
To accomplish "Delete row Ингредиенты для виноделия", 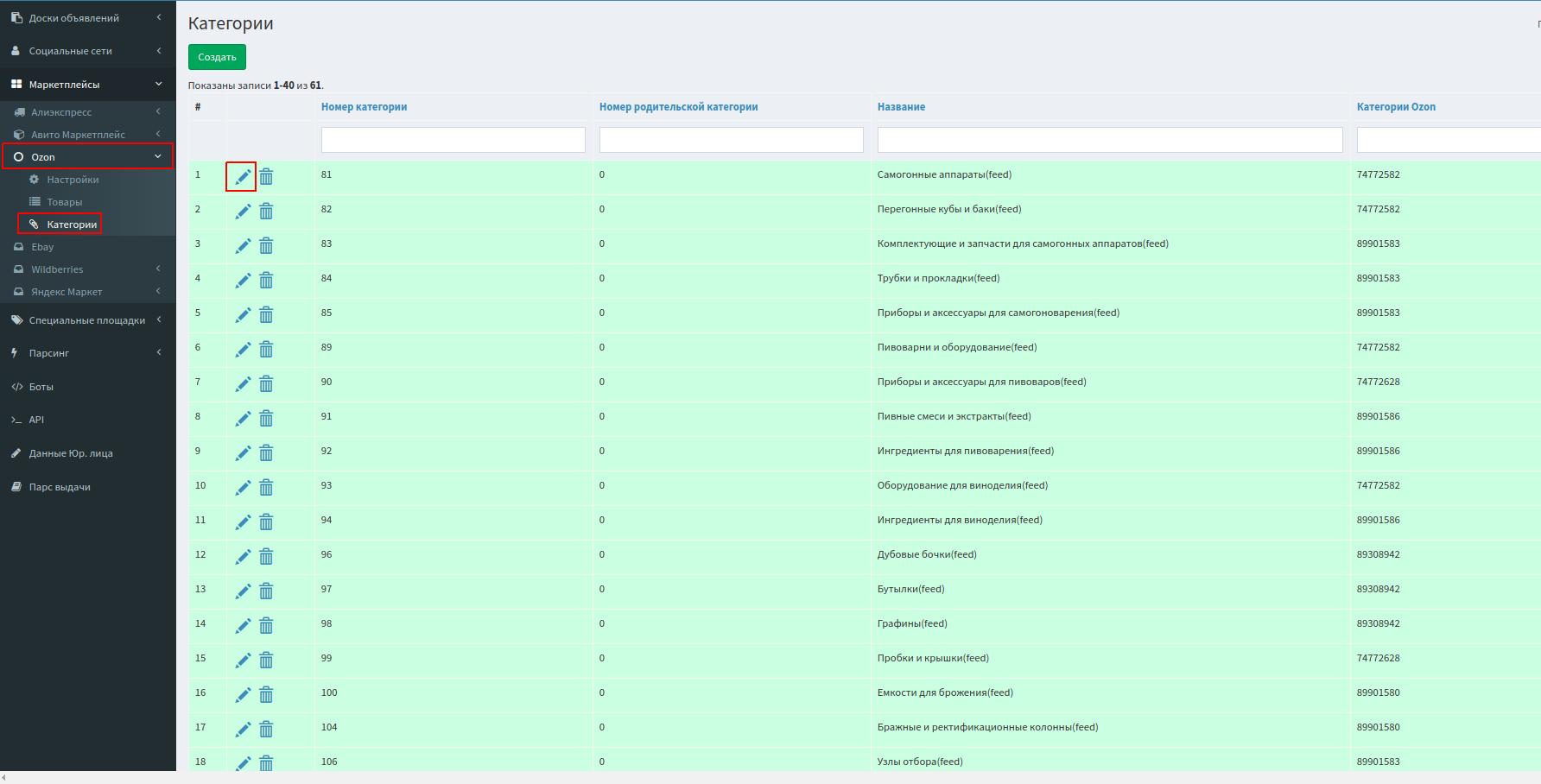I will tap(266, 522).
